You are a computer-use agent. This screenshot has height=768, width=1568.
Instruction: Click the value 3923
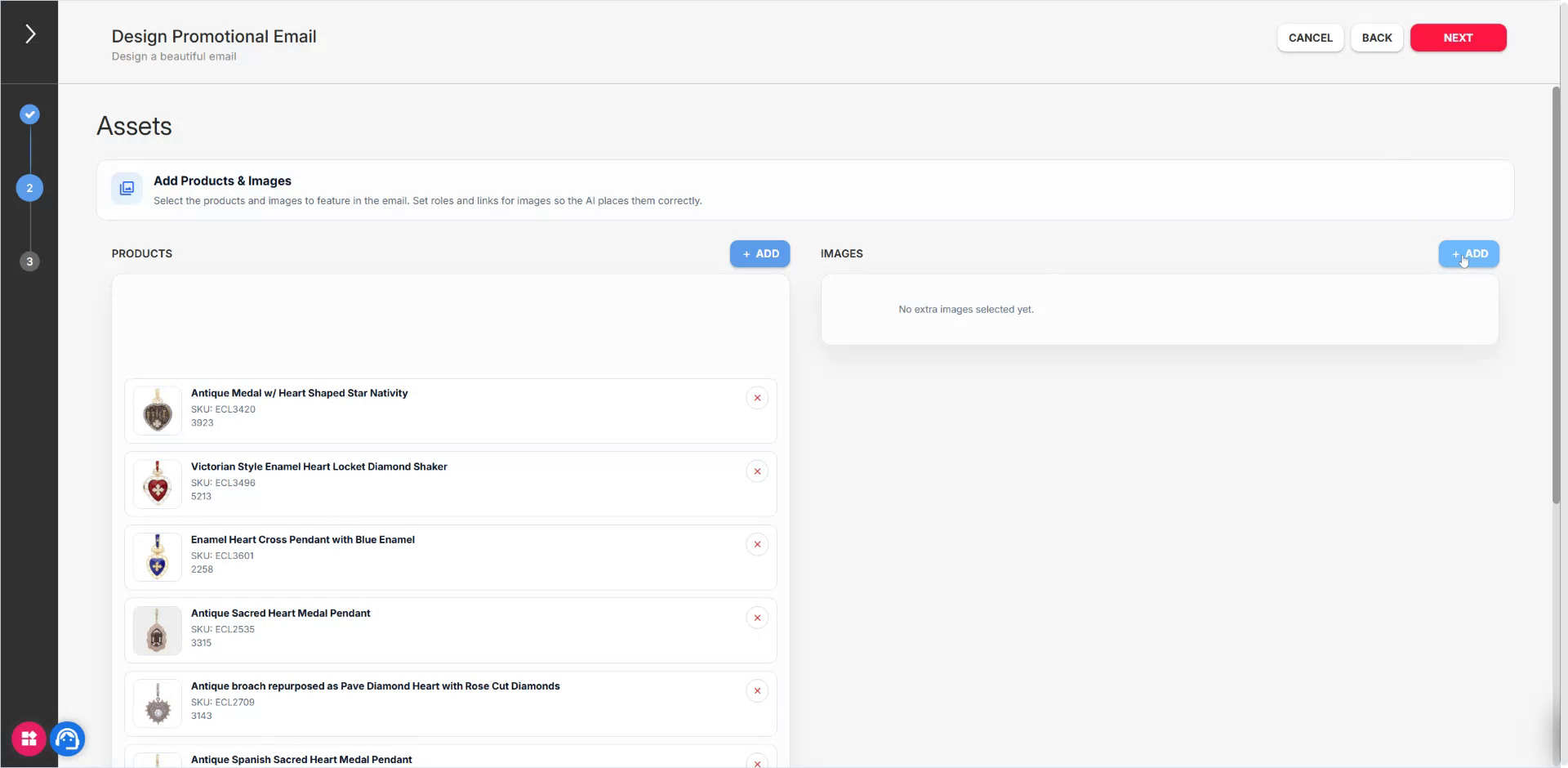click(202, 423)
